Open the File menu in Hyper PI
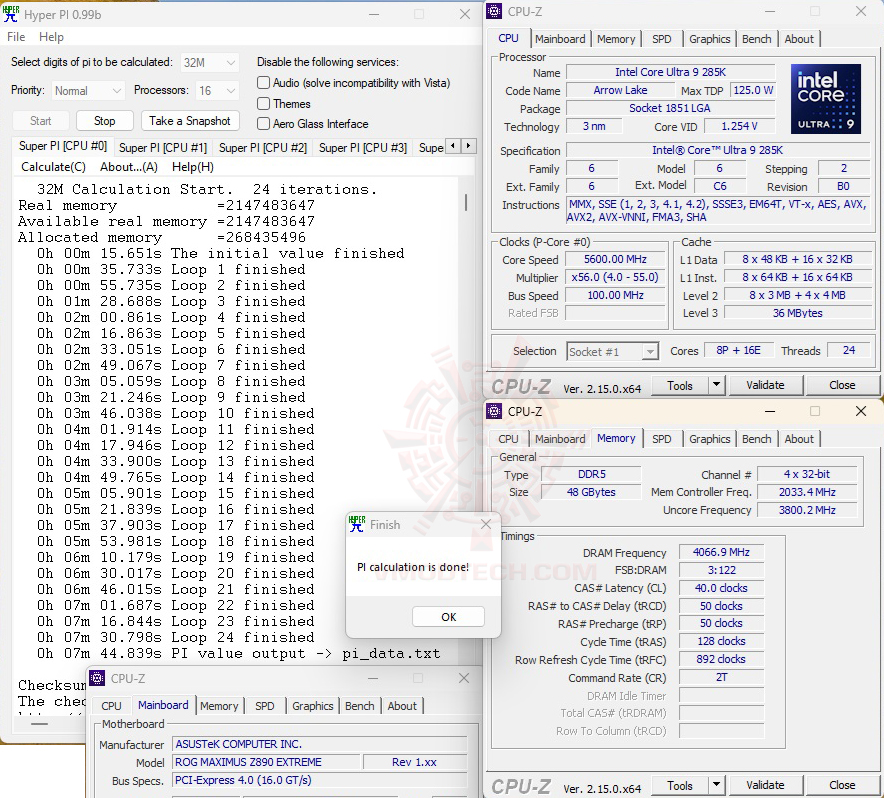This screenshot has height=798, width=884. [x=16, y=37]
